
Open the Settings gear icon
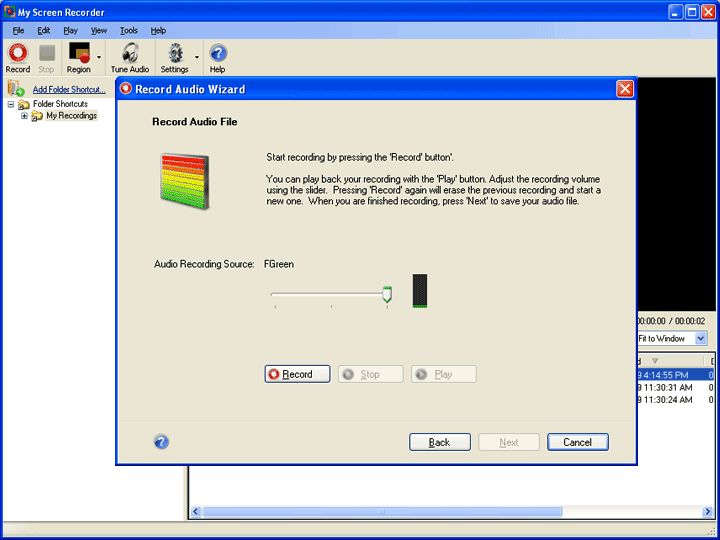point(176,53)
